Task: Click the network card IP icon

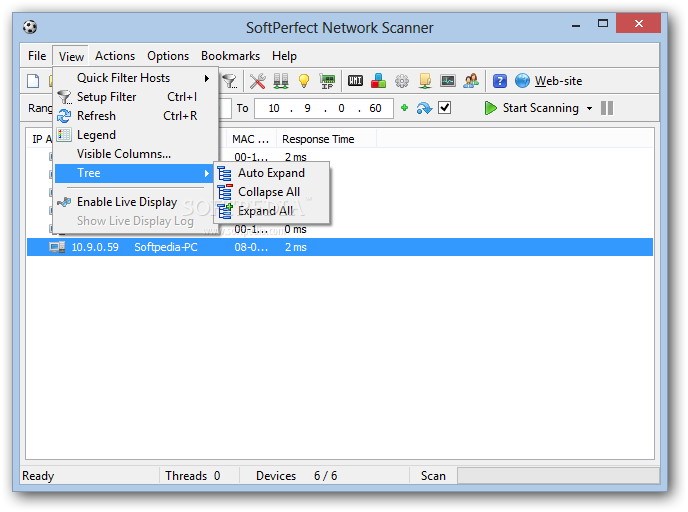Action: (x=327, y=81)
